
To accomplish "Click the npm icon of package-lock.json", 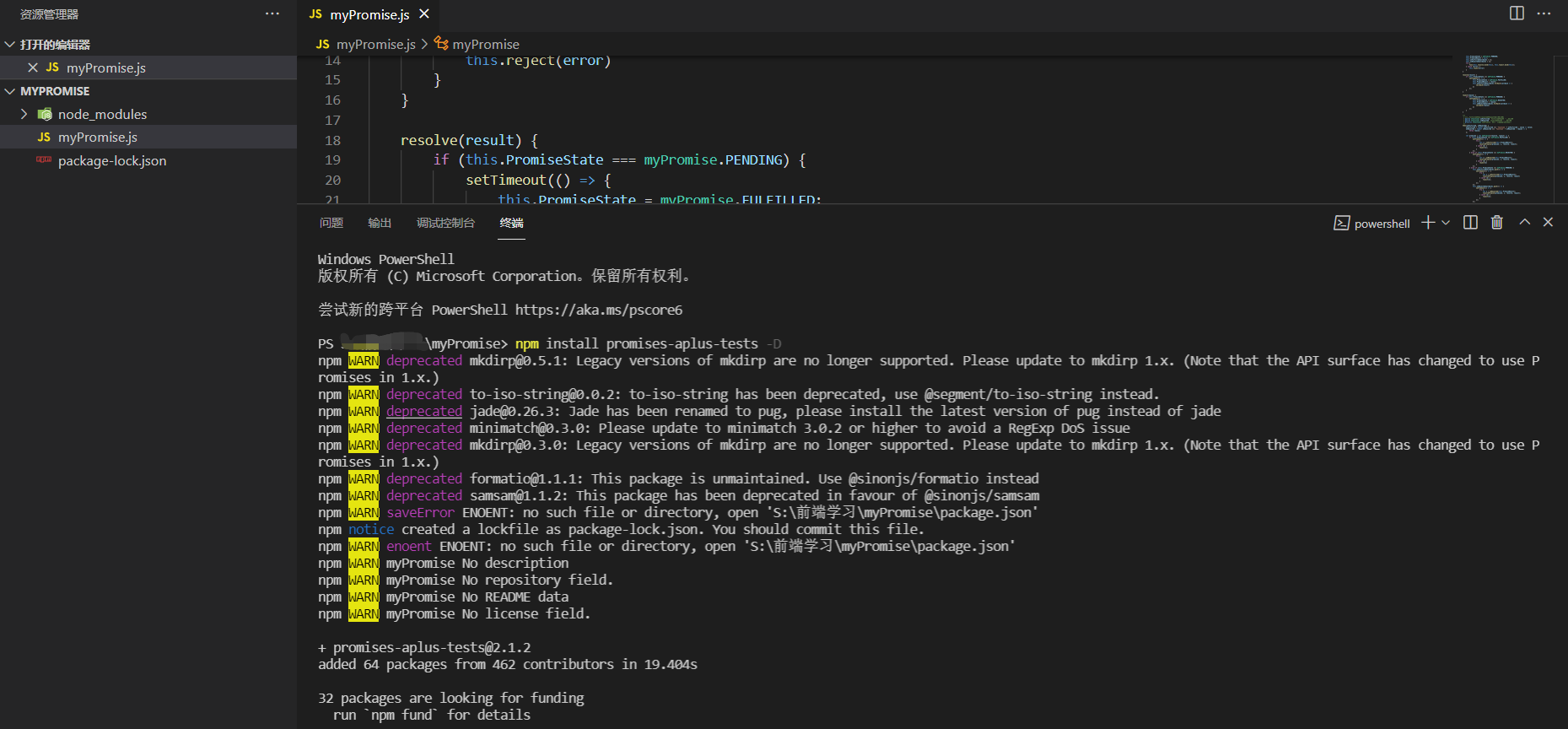I will (44, 159).
